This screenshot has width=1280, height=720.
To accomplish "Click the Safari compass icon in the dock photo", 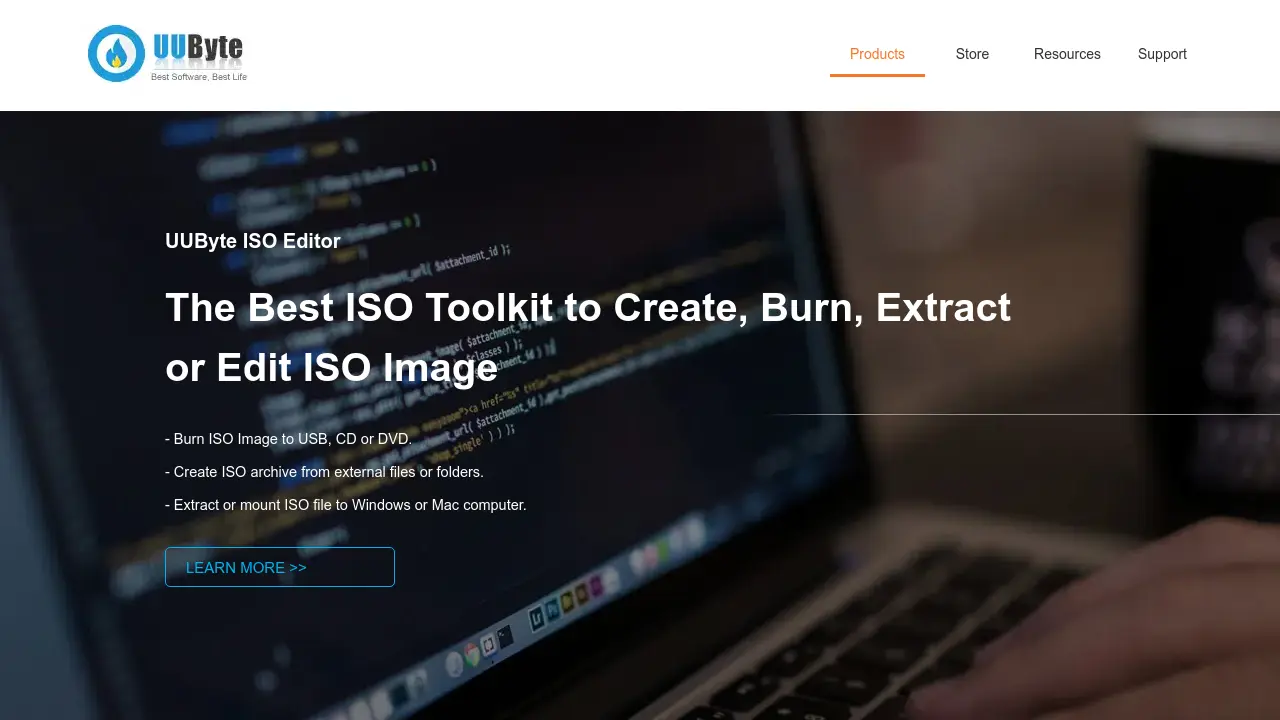I will [x=454, y=663].
